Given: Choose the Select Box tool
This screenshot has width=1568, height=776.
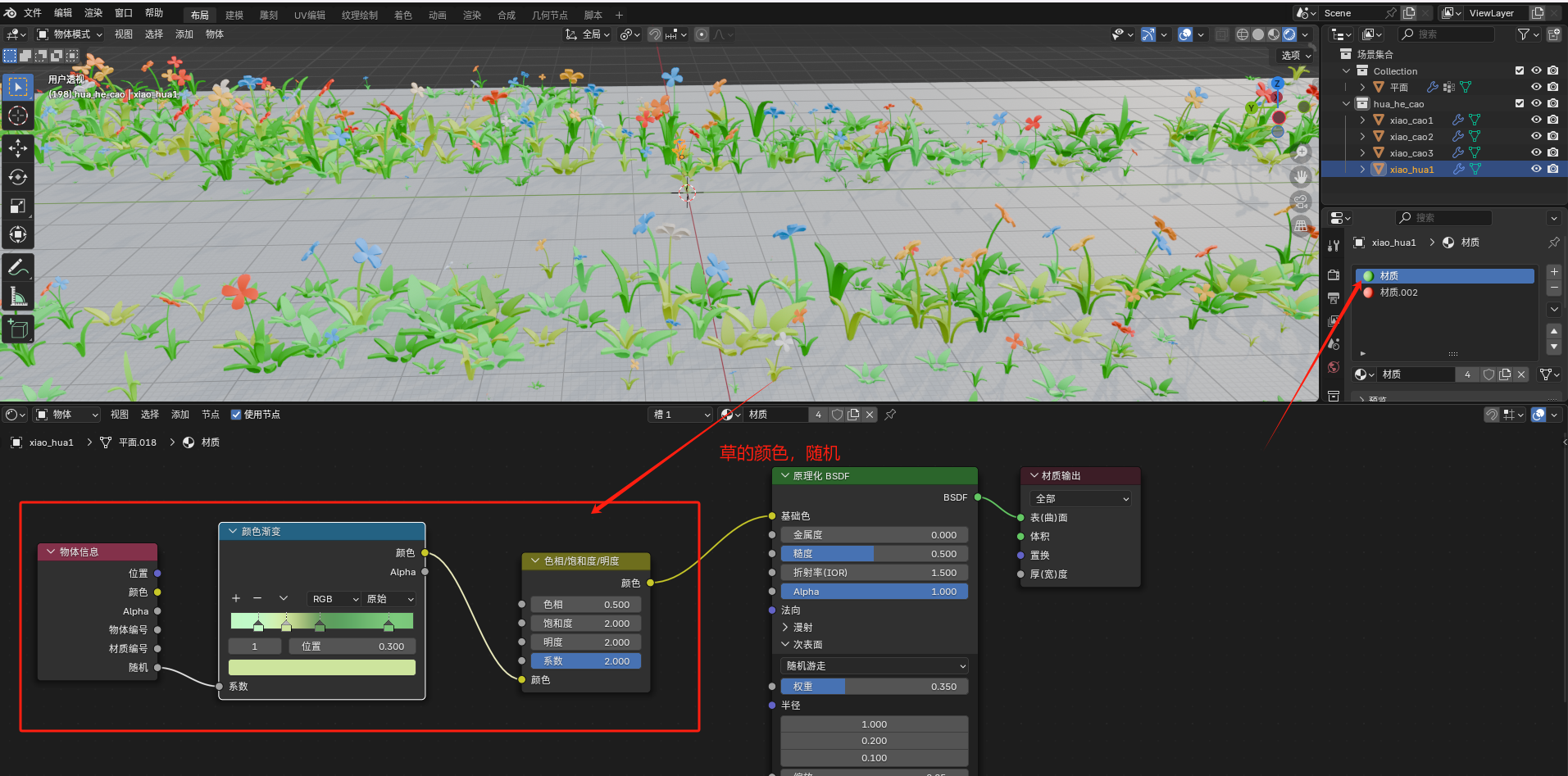Looking at the screenshot, I should [18, 87].
